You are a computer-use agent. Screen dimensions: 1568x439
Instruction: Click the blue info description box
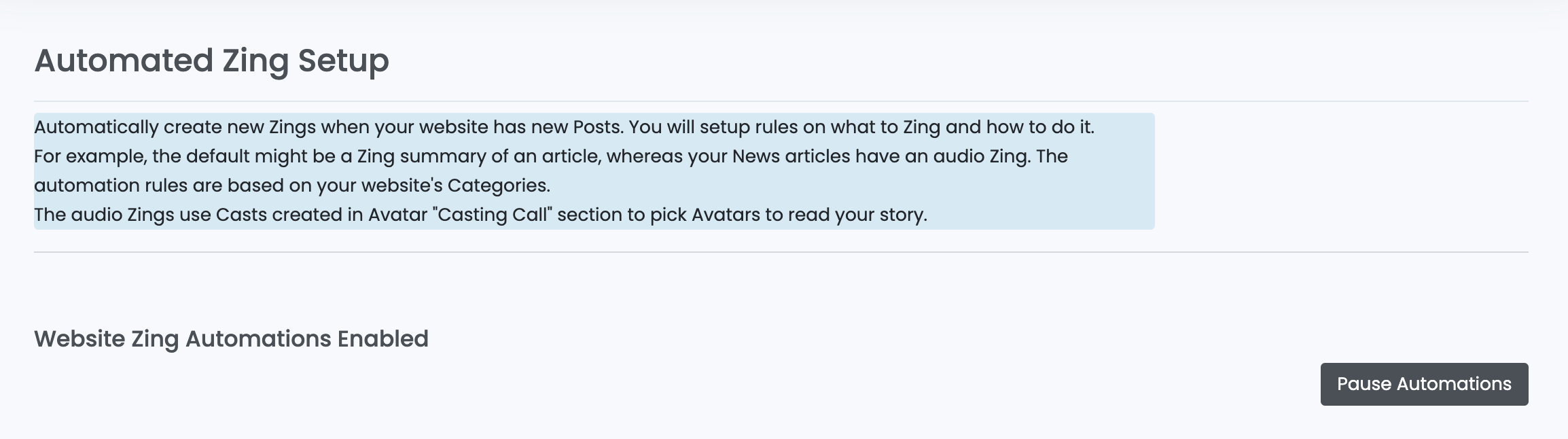tap(594, 171)
